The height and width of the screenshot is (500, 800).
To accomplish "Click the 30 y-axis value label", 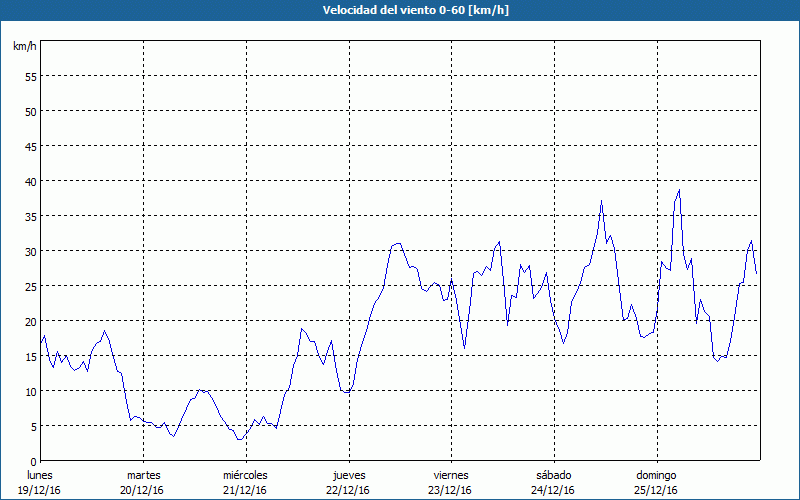I will 30,251.
